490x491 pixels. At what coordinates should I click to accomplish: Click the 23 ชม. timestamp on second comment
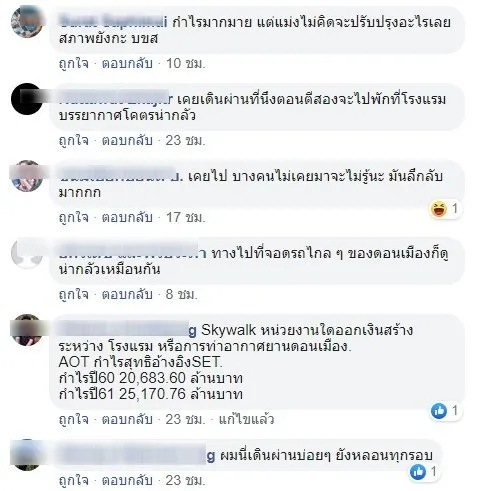click(x=185, y=140)
